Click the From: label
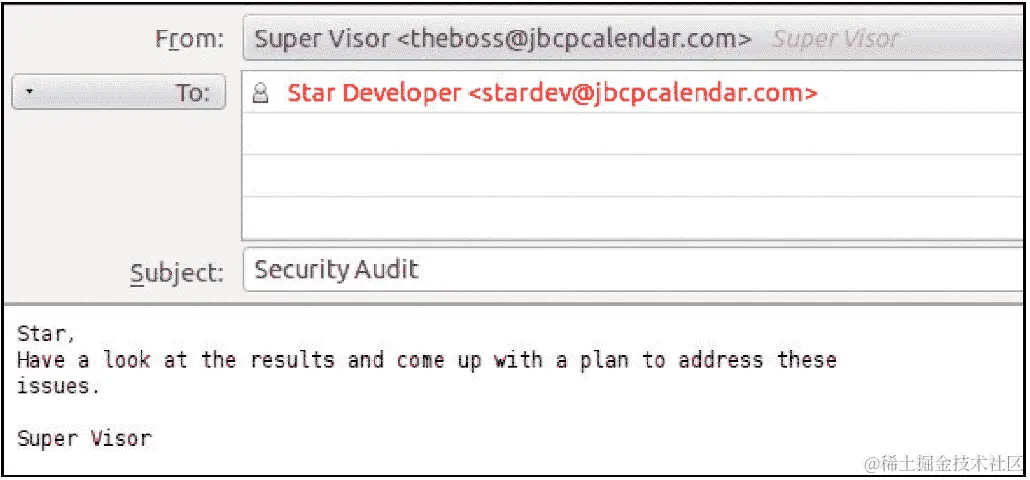 [190, 39]
